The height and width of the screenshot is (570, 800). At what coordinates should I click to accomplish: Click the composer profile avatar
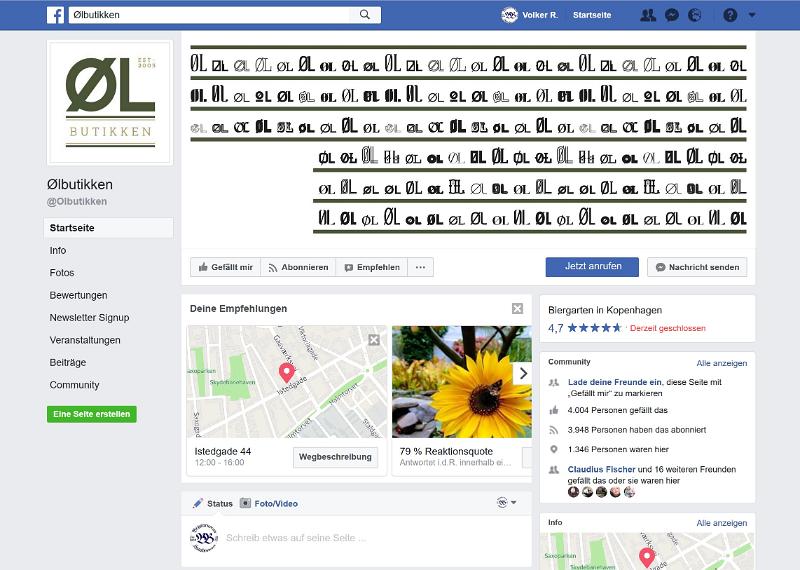(204, 538)
